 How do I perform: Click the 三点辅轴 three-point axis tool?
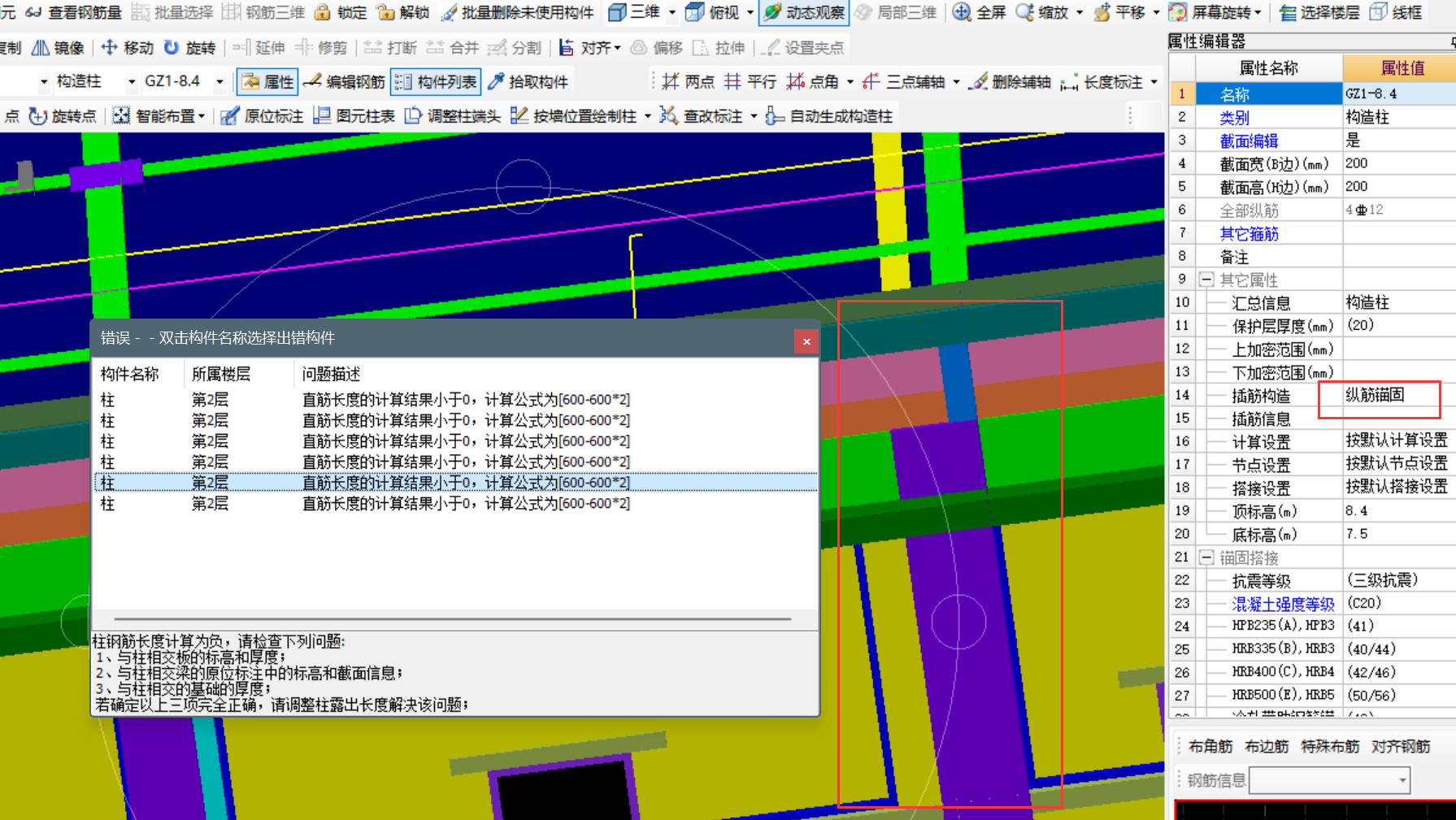[903, 82]
